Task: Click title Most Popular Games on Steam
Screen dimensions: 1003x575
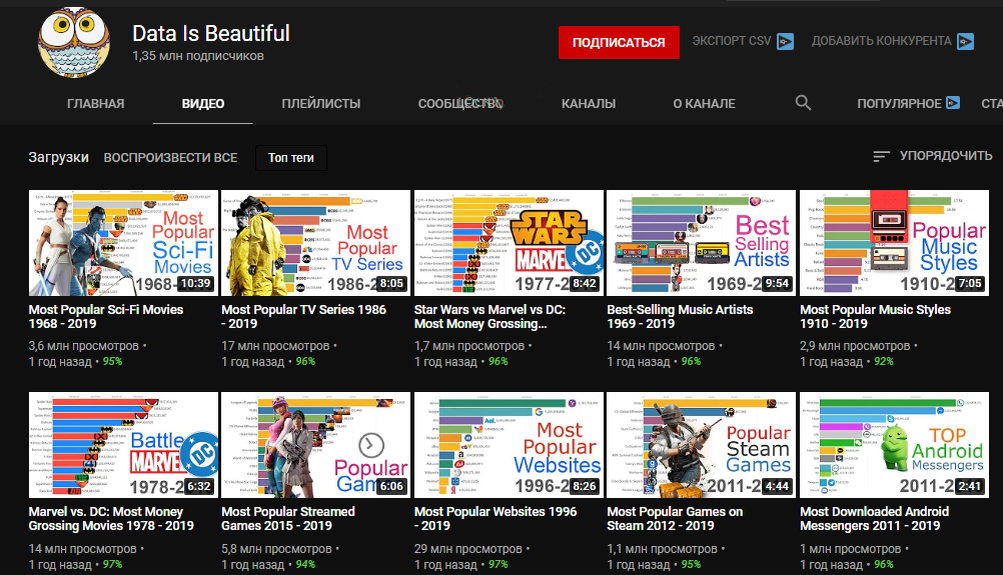Action: [x=675, y=519]
